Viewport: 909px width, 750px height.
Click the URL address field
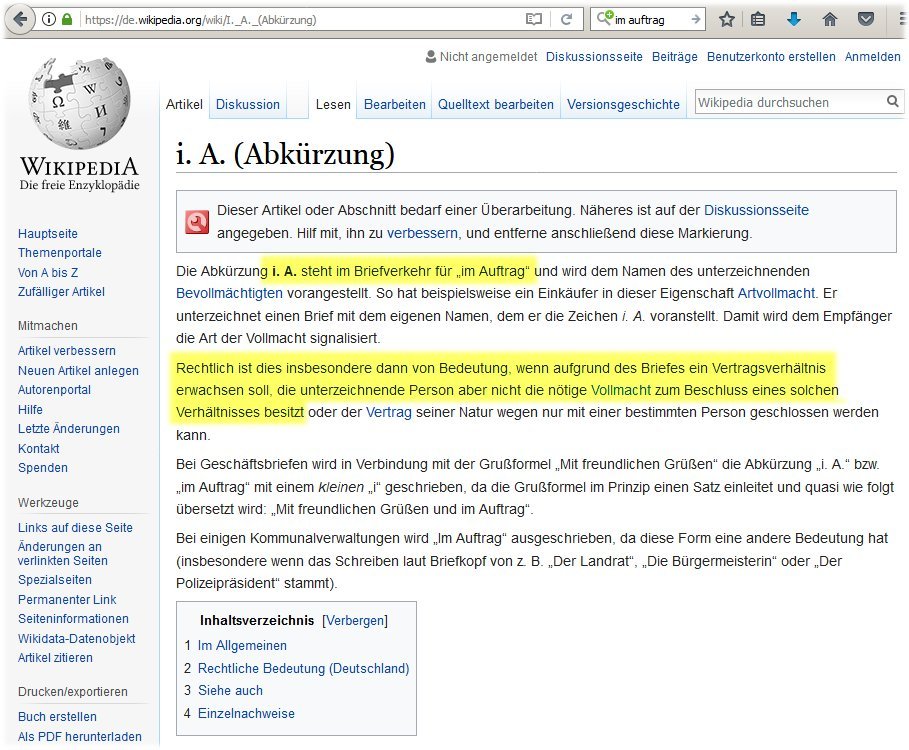301,20
